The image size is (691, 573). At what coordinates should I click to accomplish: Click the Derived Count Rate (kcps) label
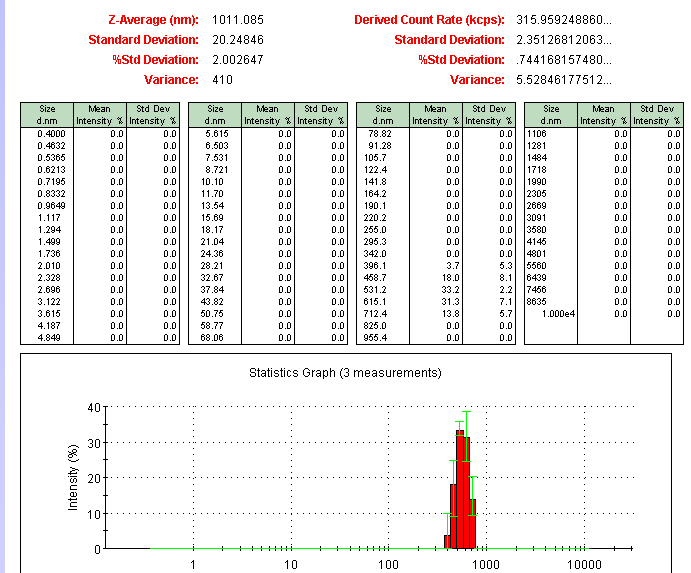point(429,20)
